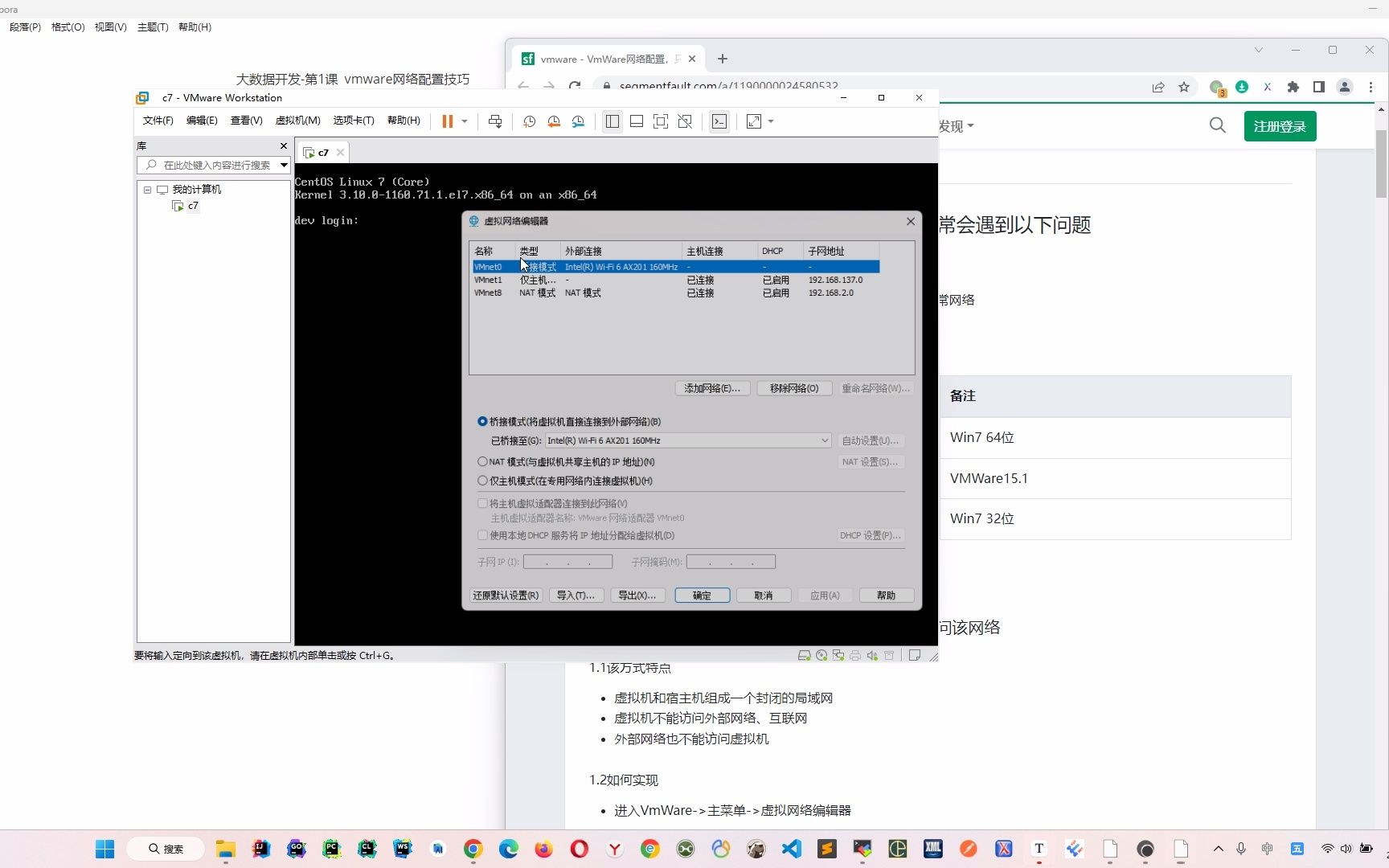Click the 帮助 button in network editor
The image size is (1389, 868).
coord(886,596)
